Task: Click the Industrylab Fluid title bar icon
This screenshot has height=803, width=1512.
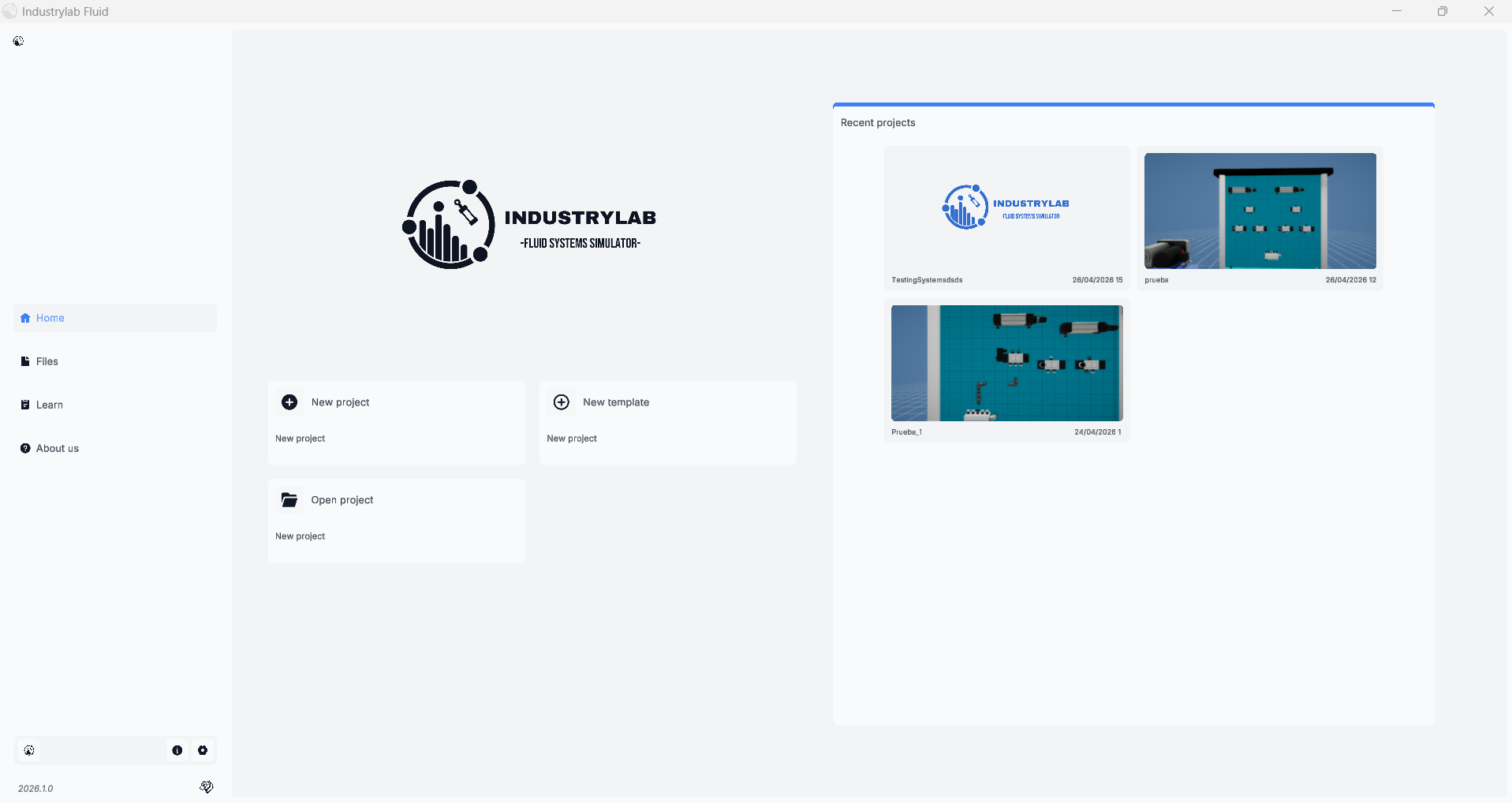Action: tap(10, 11)
